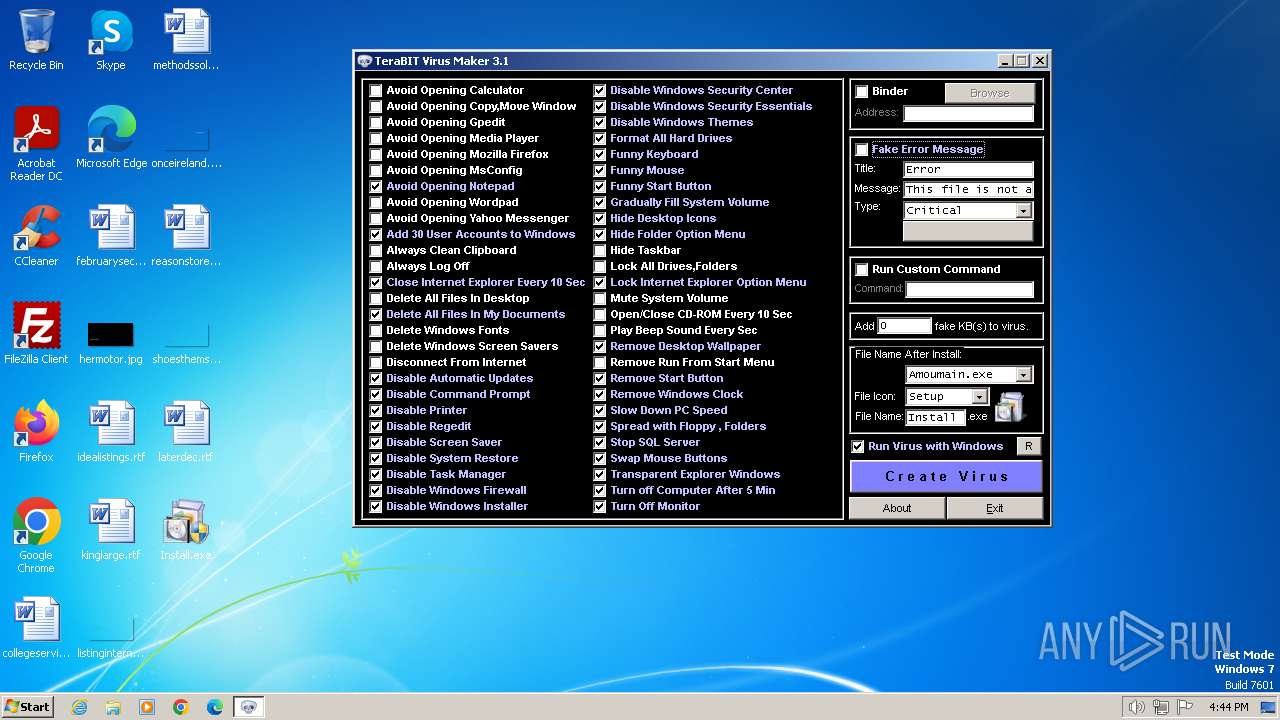Select the reasonstore document icon
1280x720 pixels.
(x=186, y=236)
